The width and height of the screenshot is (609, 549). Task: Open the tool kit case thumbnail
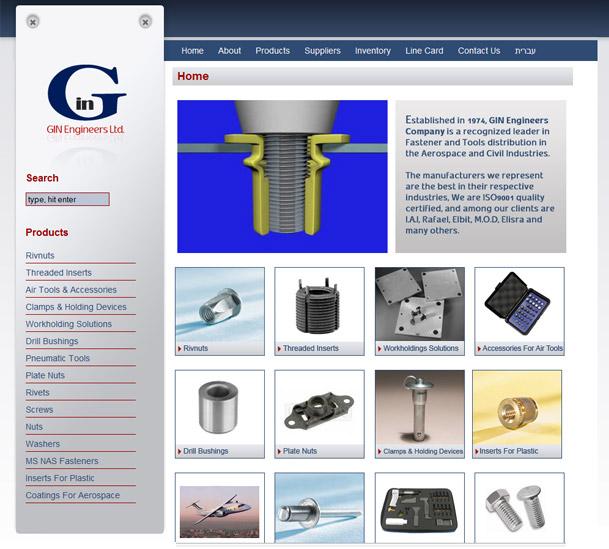pos(419,508)
